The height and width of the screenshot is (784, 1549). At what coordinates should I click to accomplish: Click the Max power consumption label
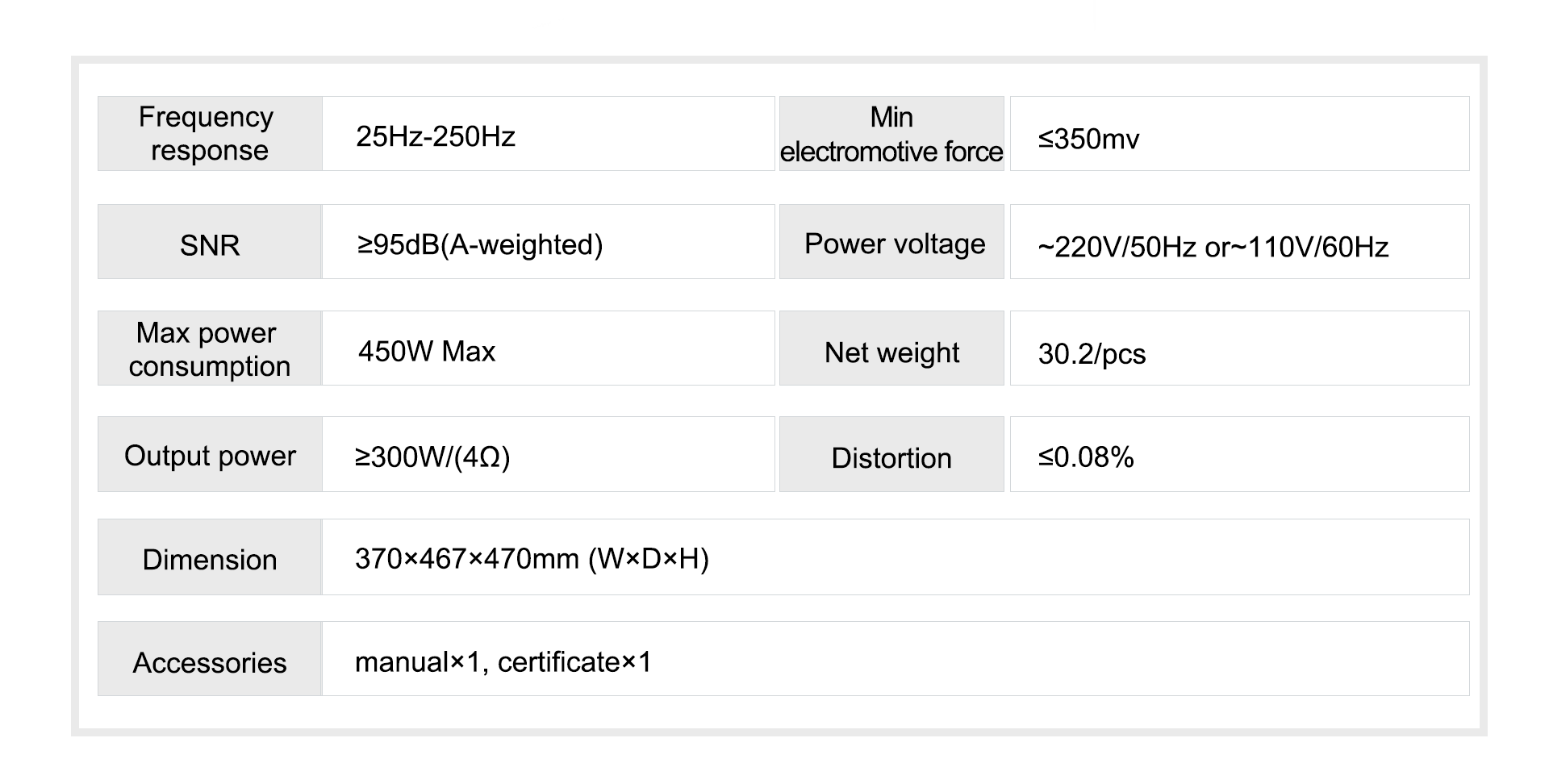[x=209, y=349]
